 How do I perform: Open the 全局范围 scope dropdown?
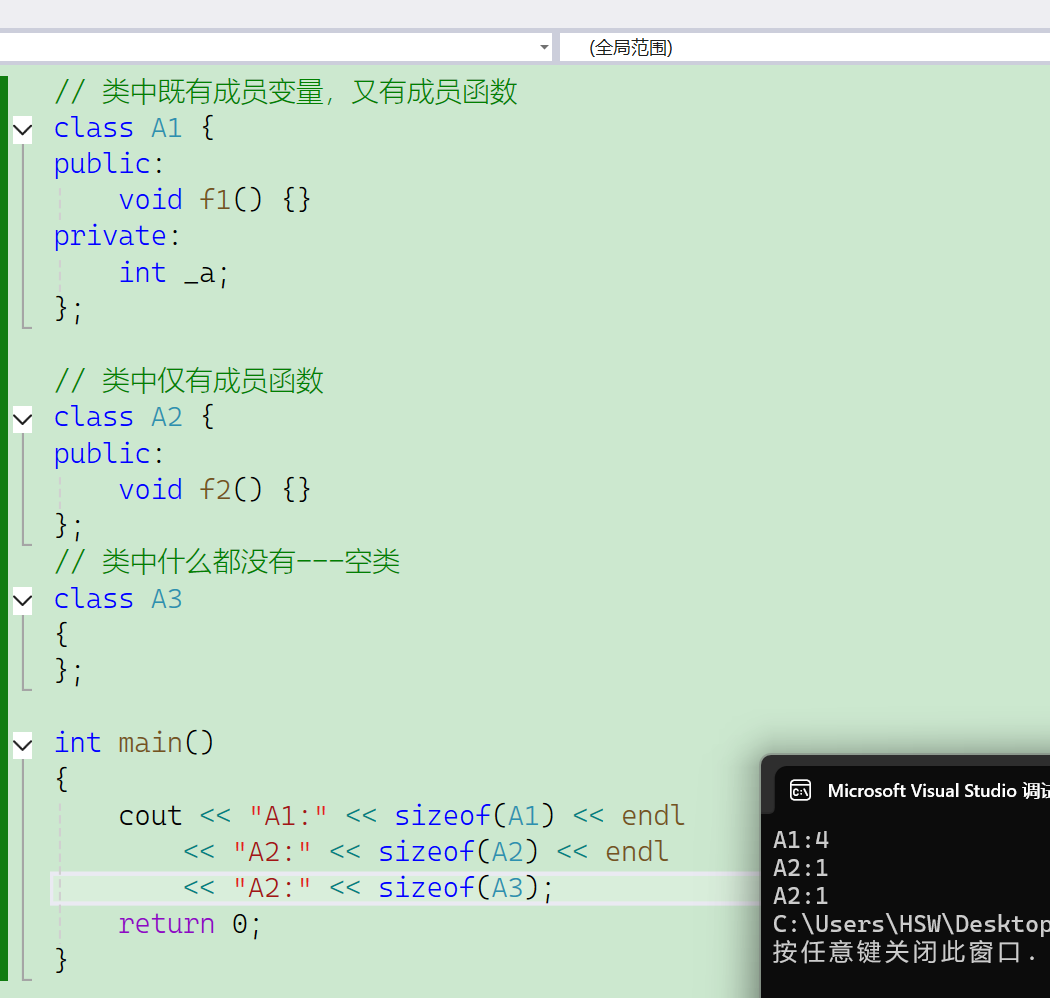(x=805, y=48)
